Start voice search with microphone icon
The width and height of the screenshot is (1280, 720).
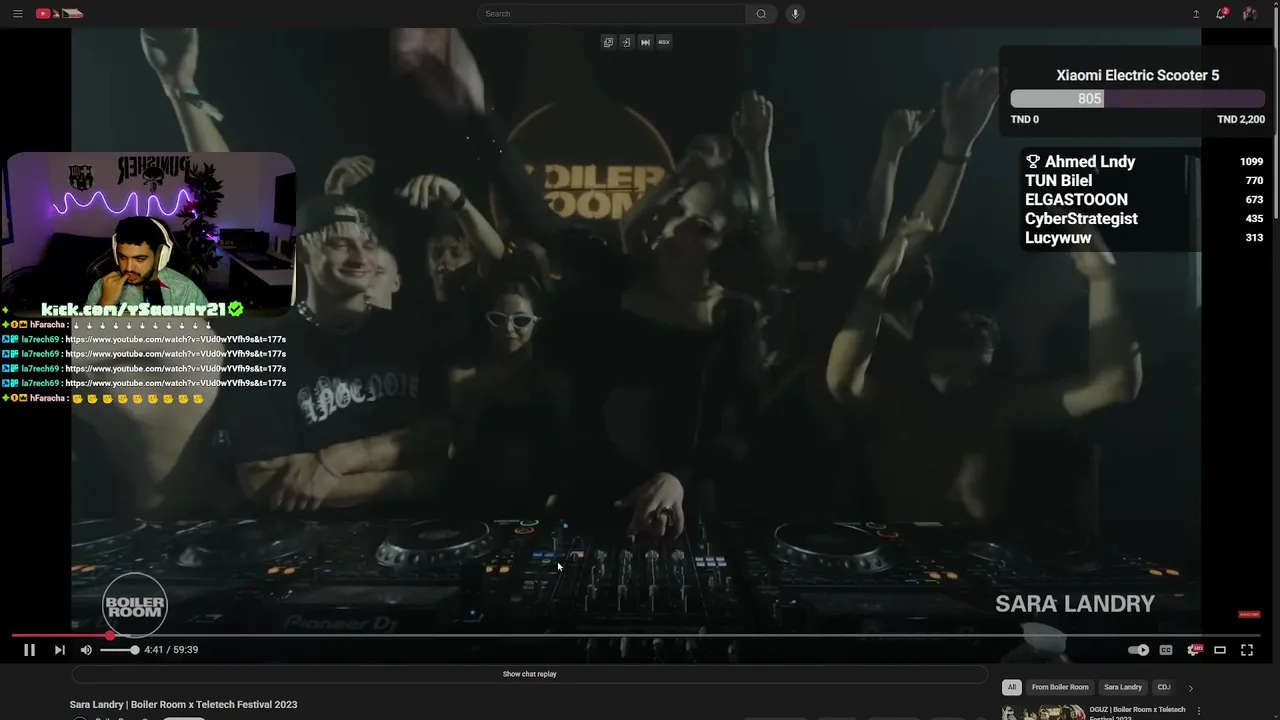click(796, 14)
